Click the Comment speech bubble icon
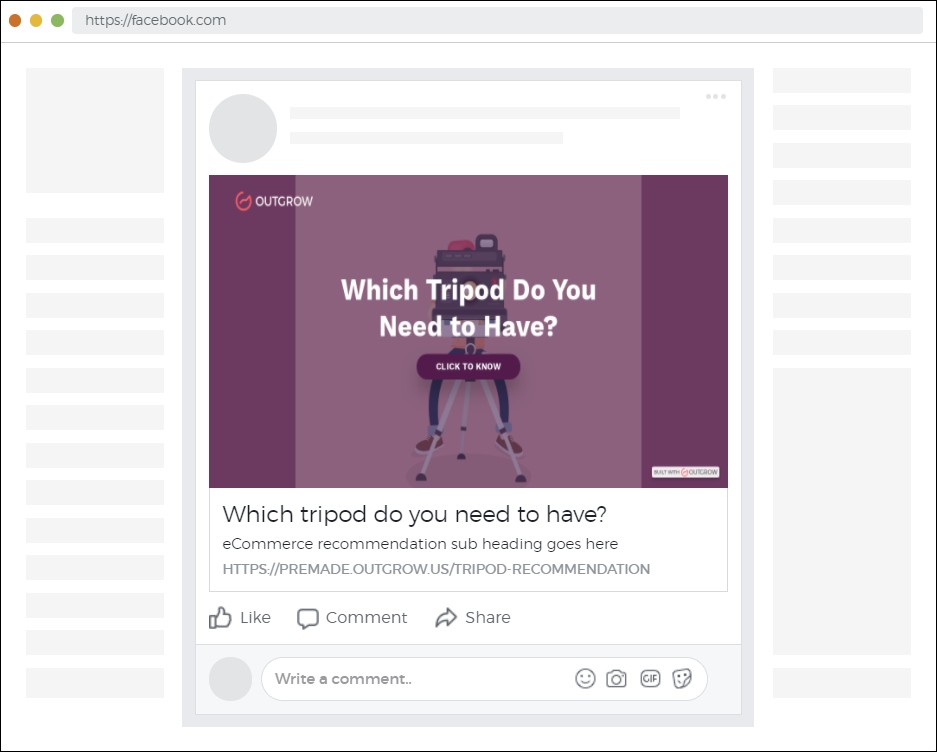 click(x=308, y=618)
